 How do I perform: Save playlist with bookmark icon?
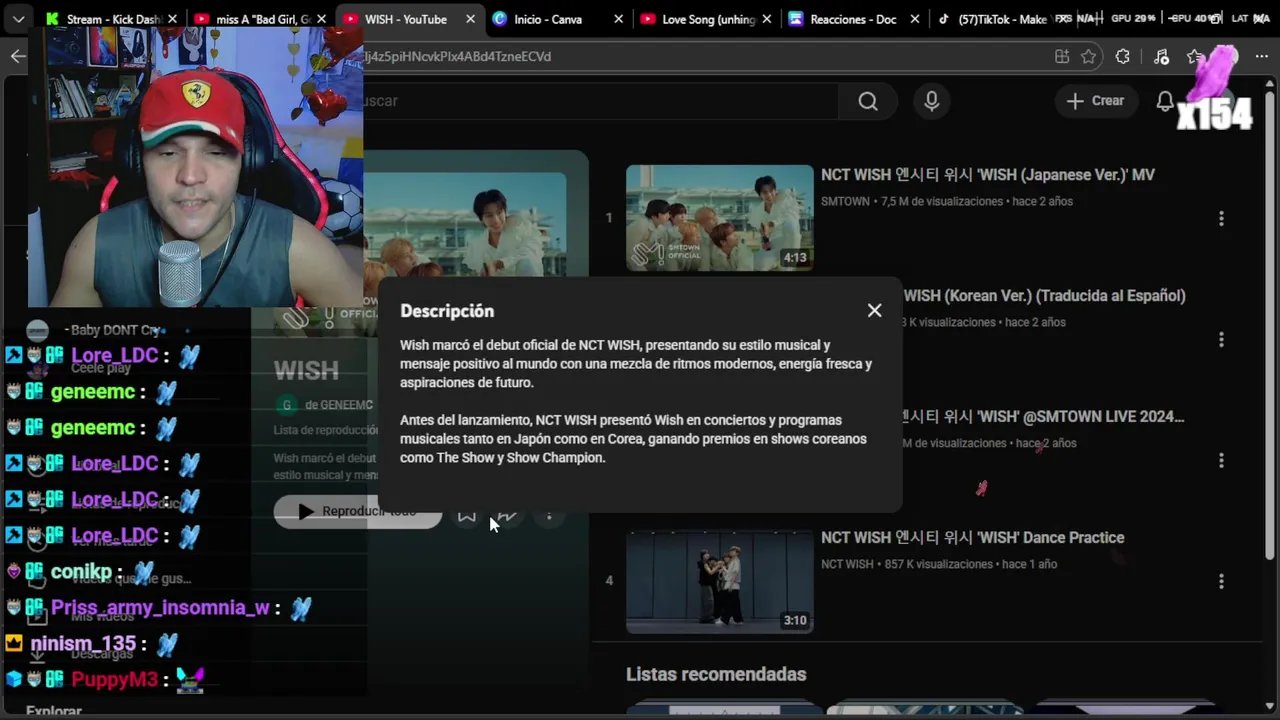click(x=467, y=514)
